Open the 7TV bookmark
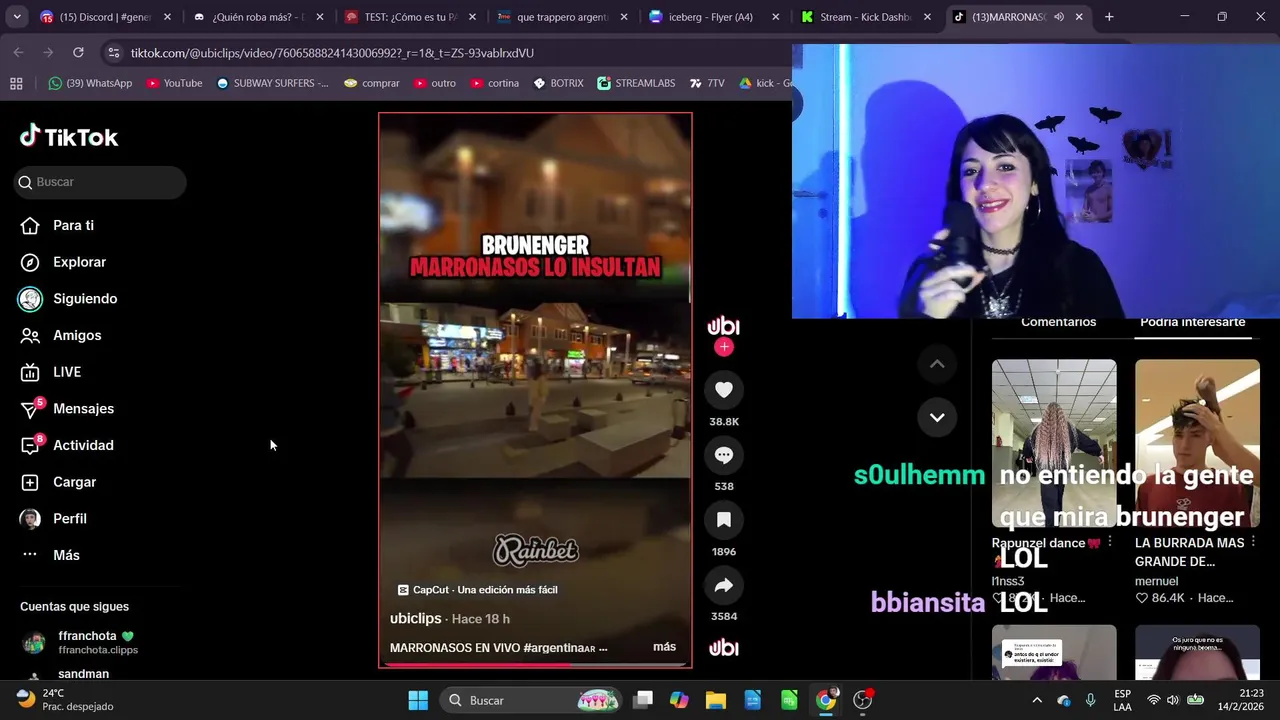Viewport: 1280px width, 720px height. (x=707, y=83)
